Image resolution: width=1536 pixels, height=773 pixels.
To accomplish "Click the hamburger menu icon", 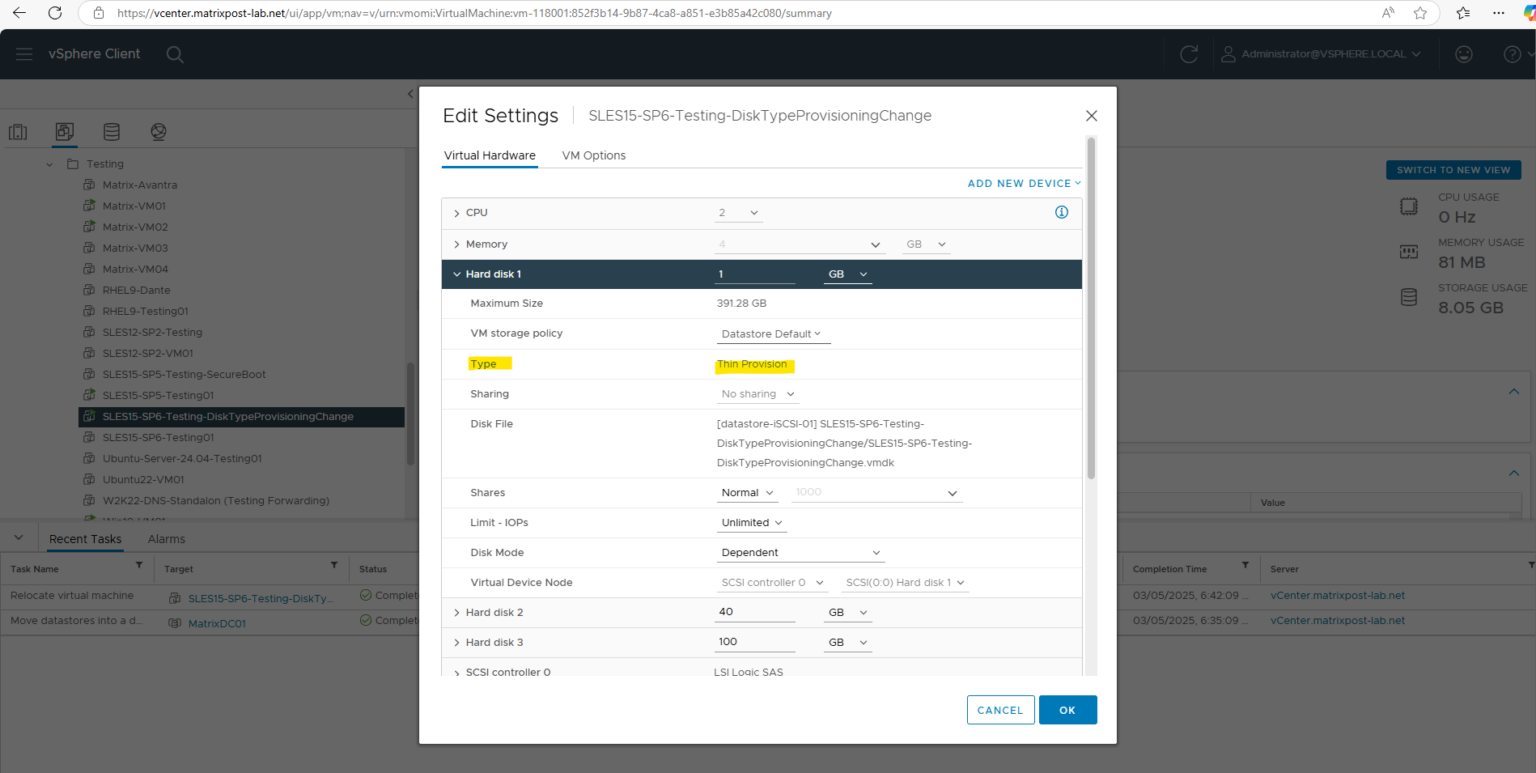I will (x=24, y=54).
